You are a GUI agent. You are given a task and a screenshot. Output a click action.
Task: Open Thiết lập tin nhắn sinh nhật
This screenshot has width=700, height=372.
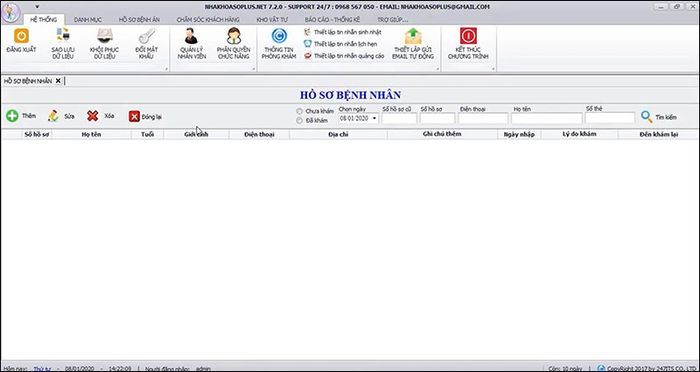pyautogui.click(x=342, y=32)
